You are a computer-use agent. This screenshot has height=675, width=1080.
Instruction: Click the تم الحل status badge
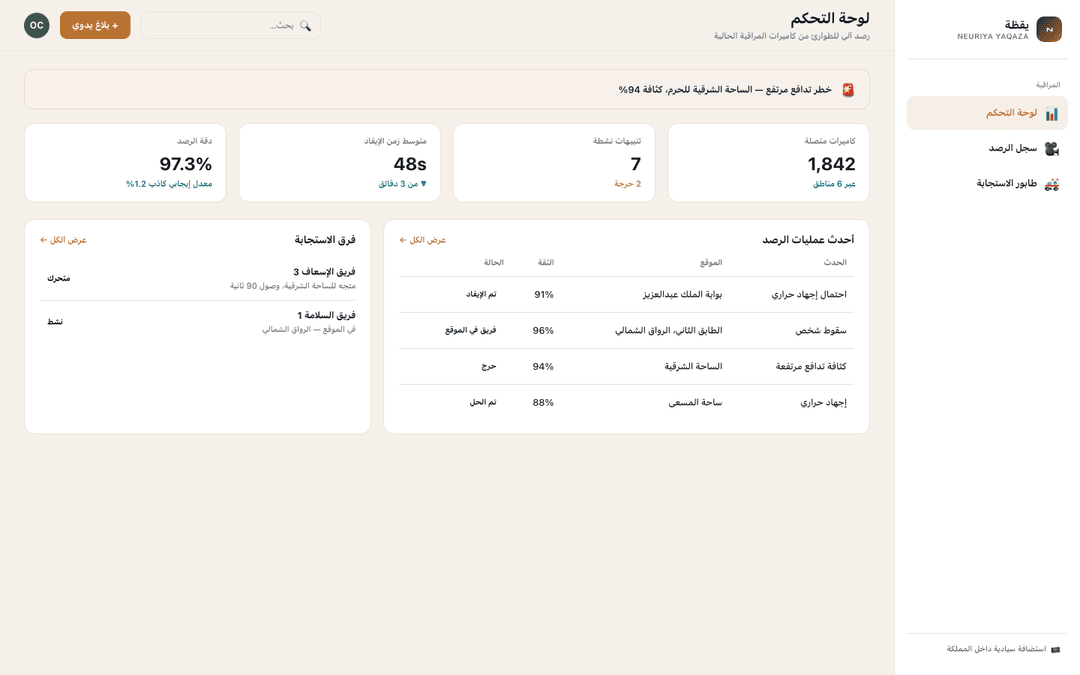[x=483, y=402]
